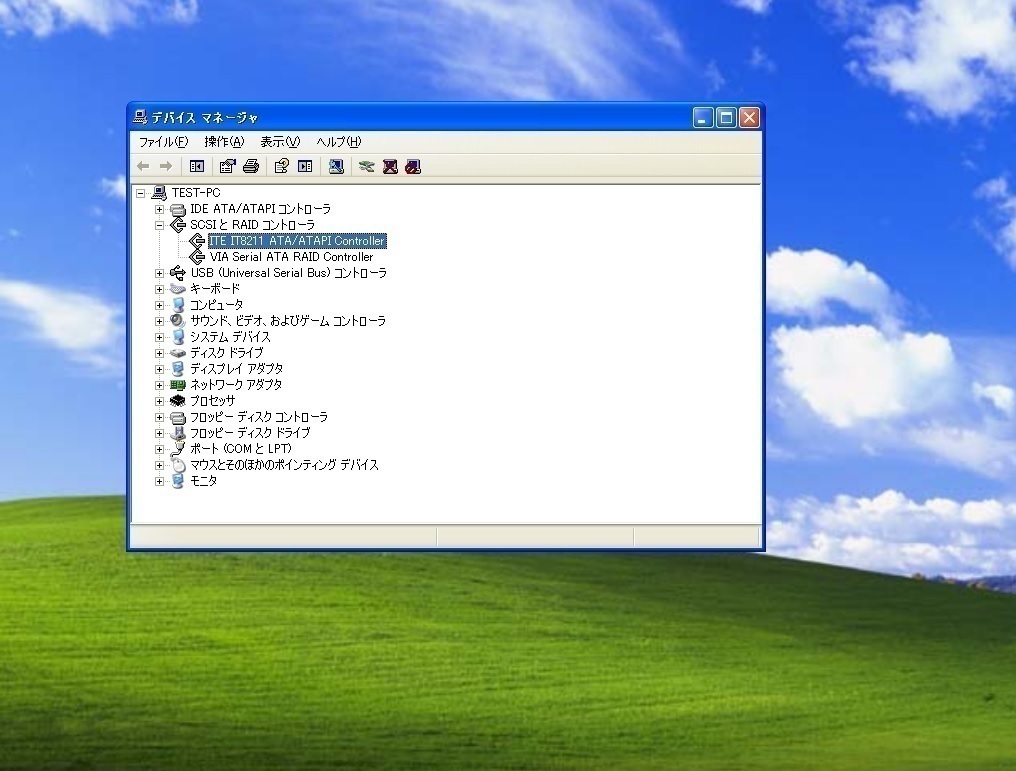The image size is (1016, 771).
Task: Select the TEST-PC label
Action: (x=196, y=192)
